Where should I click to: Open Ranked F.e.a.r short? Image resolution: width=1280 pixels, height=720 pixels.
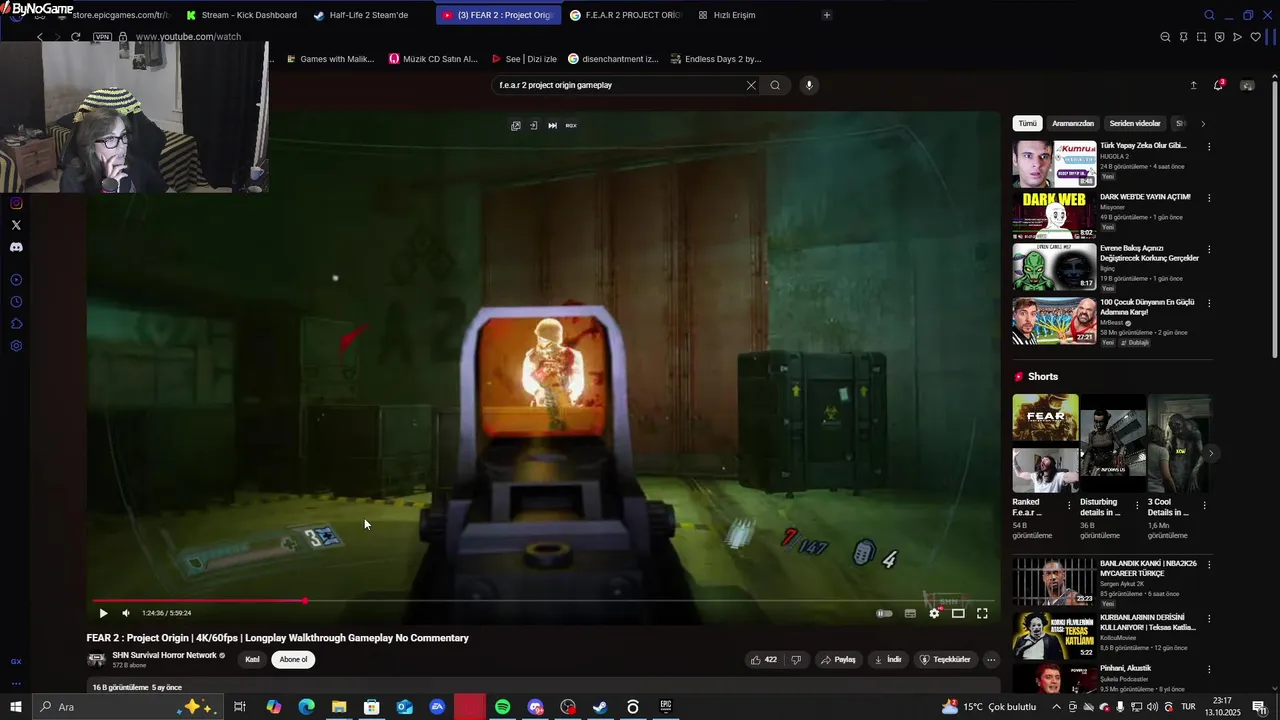(x=1045, y=443)
